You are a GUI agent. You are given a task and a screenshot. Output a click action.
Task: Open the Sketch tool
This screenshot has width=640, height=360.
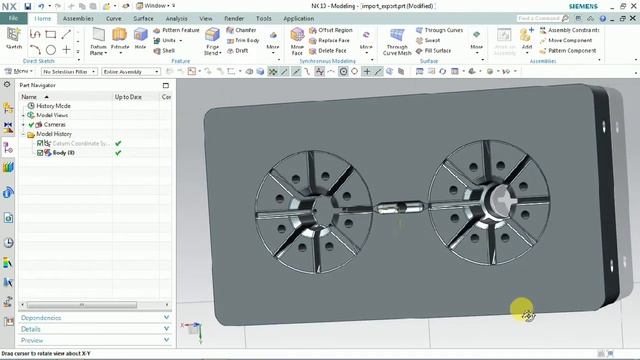(13, 39)
